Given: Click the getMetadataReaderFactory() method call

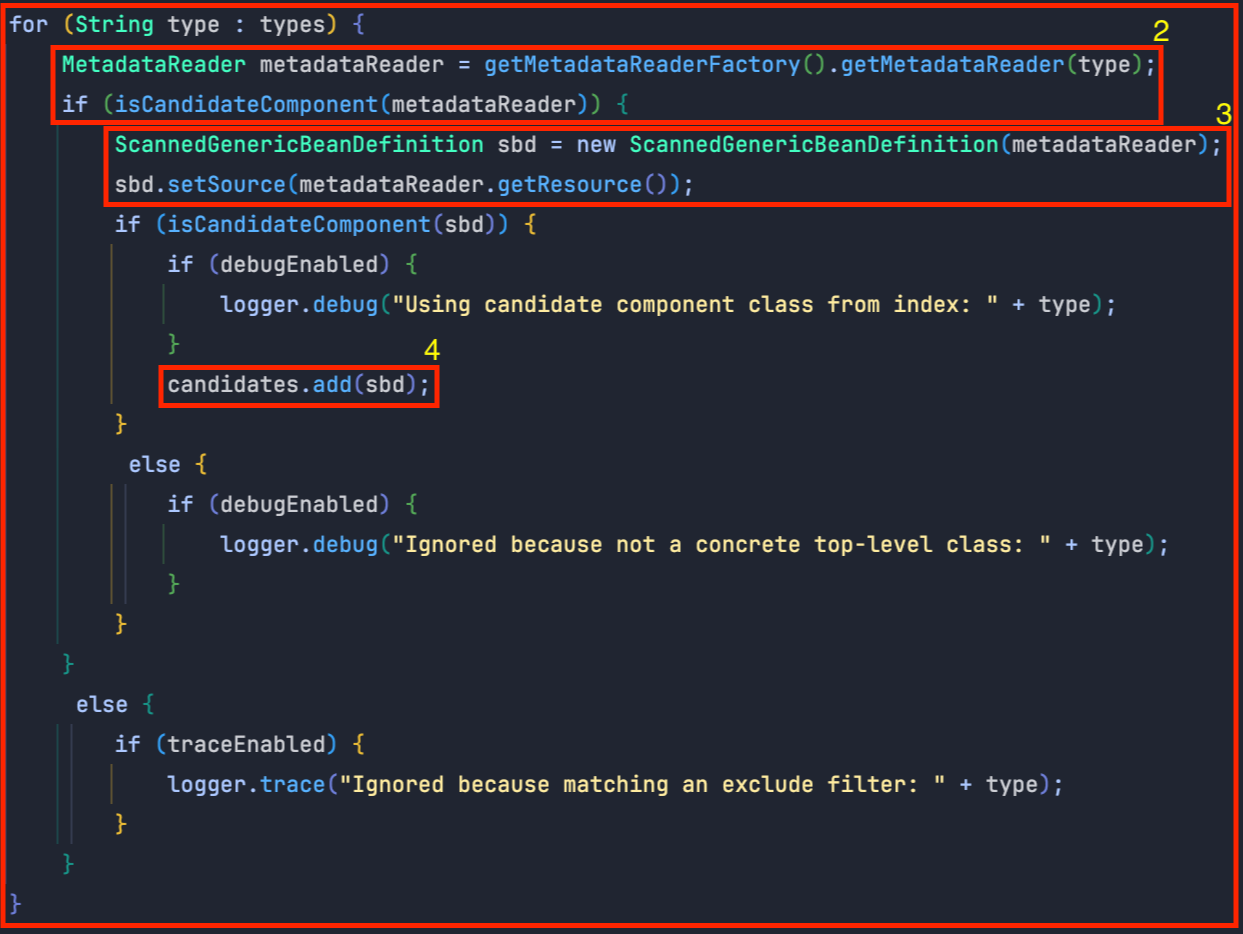Looking at the screenshot, I should point(656,65).
